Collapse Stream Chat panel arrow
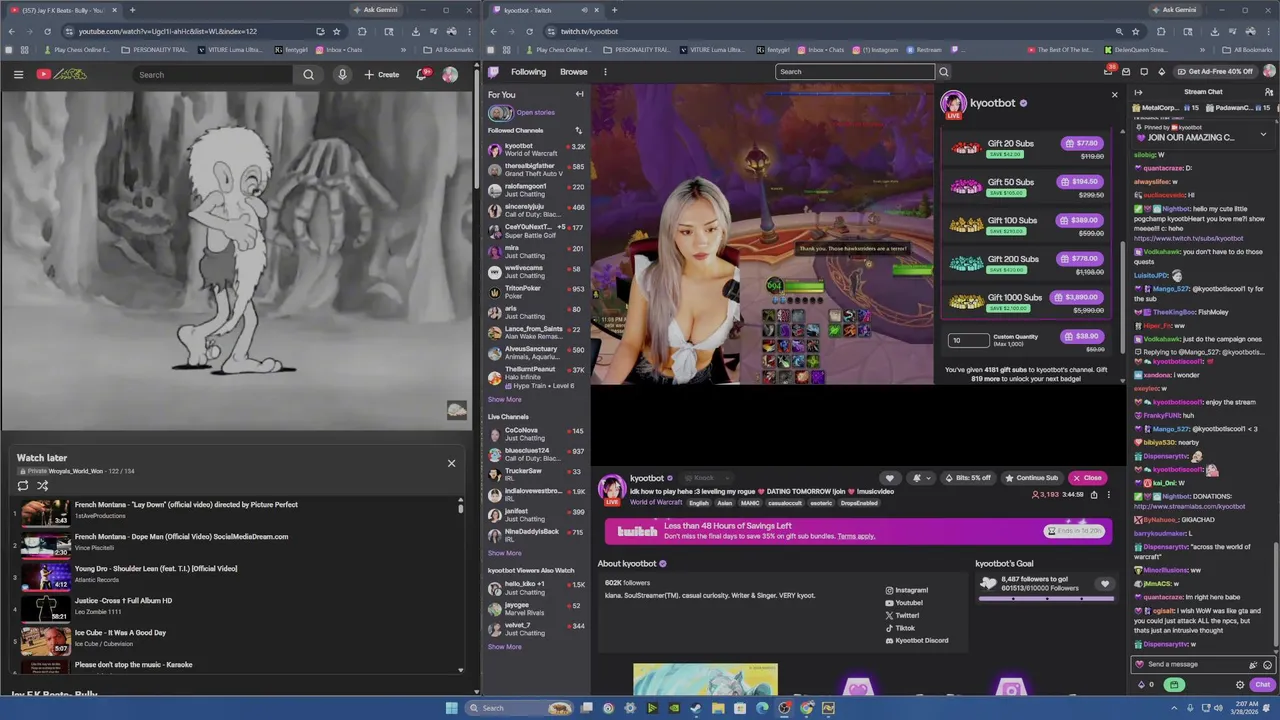The height and width of the screenshot is (720, 1280). pos(1138,92)
